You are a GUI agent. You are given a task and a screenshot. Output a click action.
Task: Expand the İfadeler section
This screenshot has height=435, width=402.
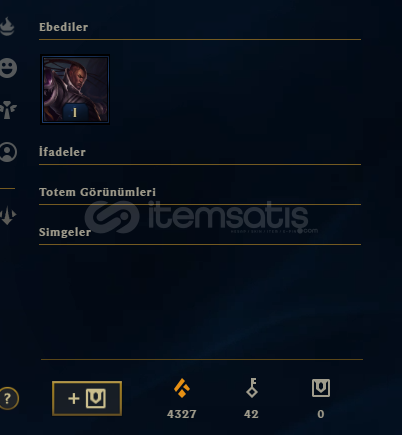coord(62,152)
